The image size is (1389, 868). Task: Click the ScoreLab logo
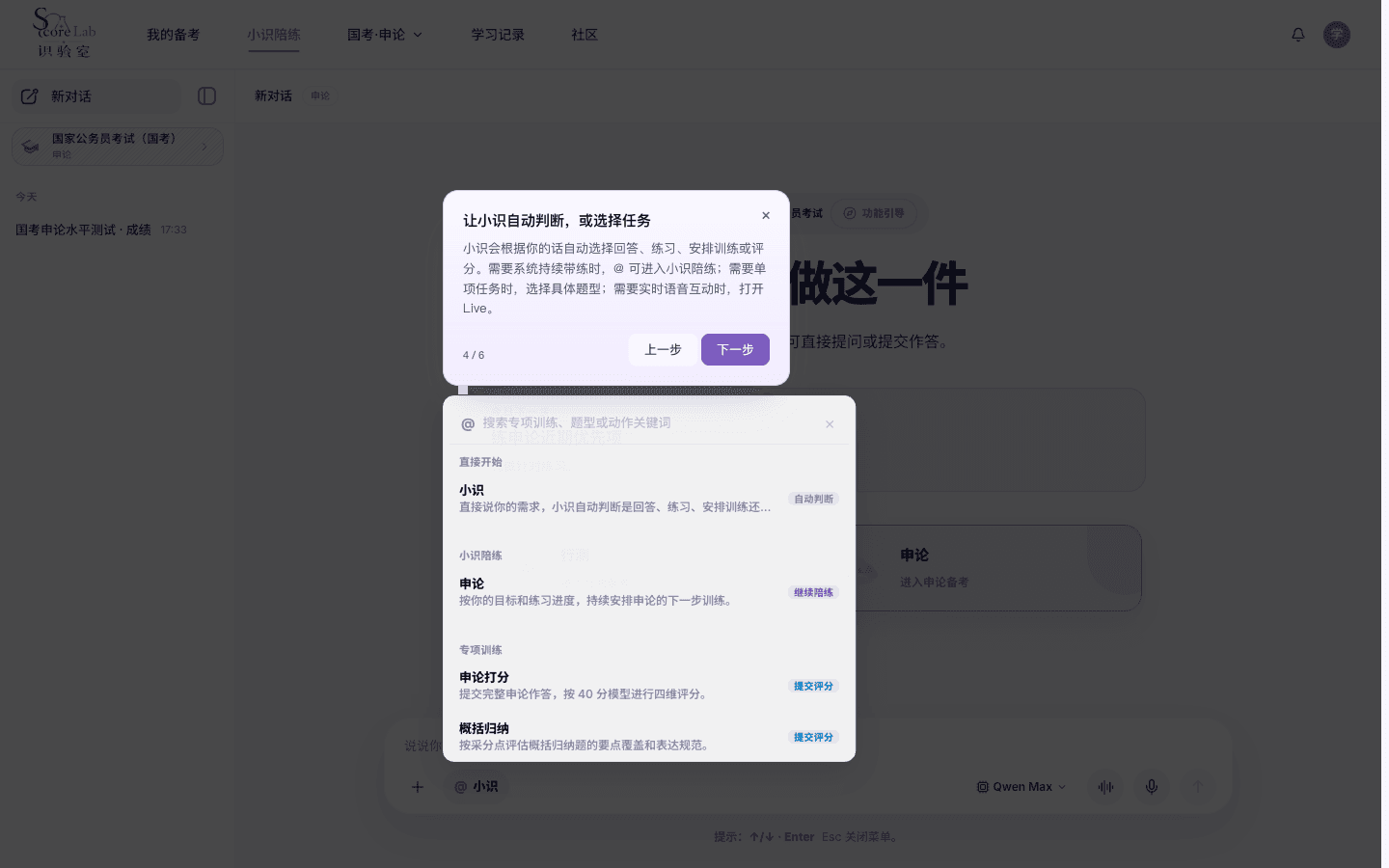click(64, 35)
